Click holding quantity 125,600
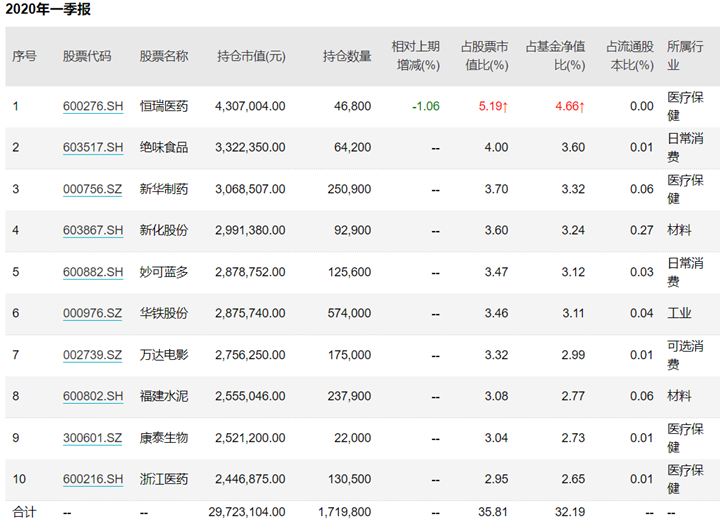This screenshot has height=523, width=720. point(349,272)
